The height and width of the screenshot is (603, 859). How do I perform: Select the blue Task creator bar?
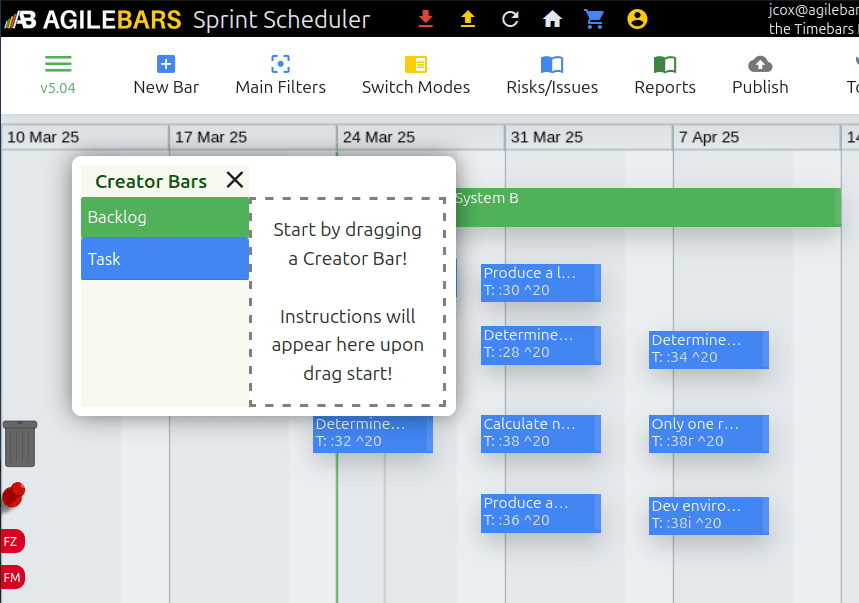165,259
